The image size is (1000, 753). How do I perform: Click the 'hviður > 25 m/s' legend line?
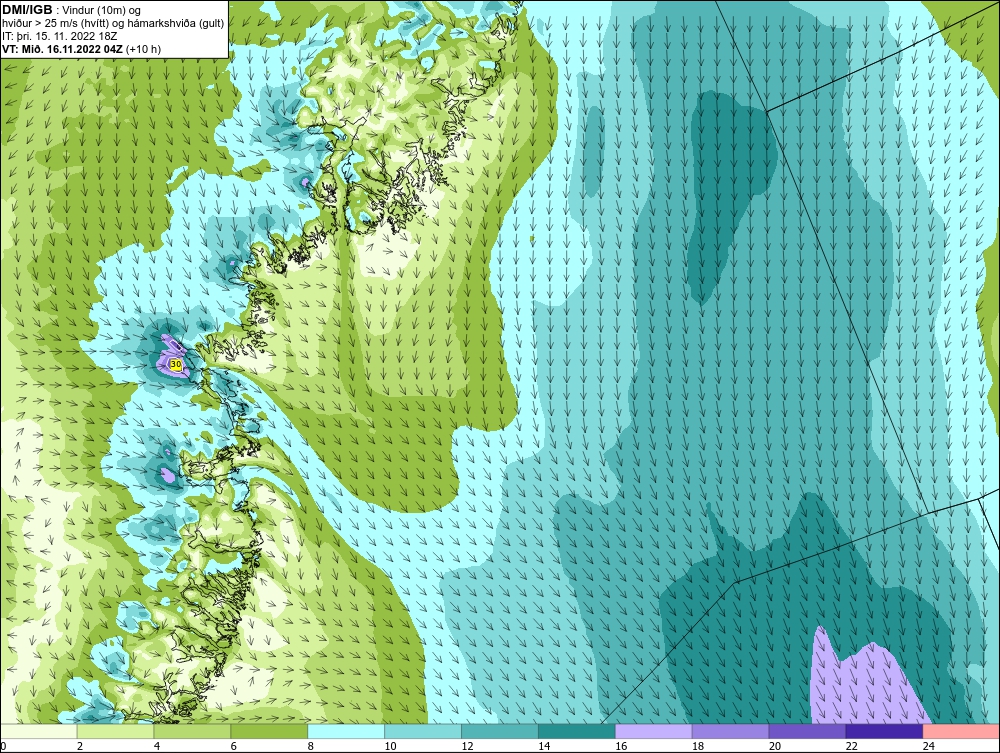pyautogui.click(x=113, y=24)
